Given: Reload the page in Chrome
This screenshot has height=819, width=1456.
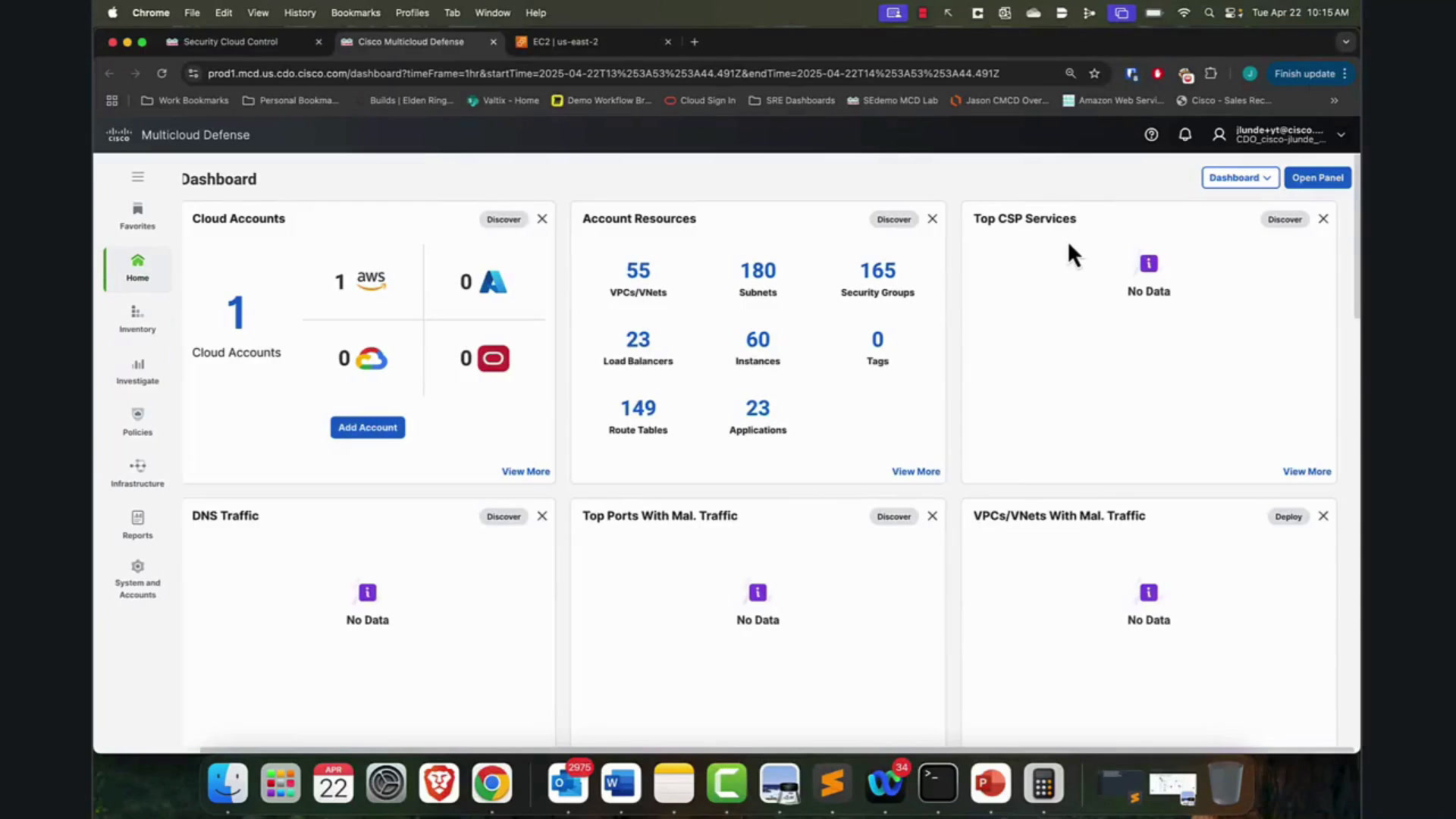Looking at the screenshot, I should click(162, 74).
